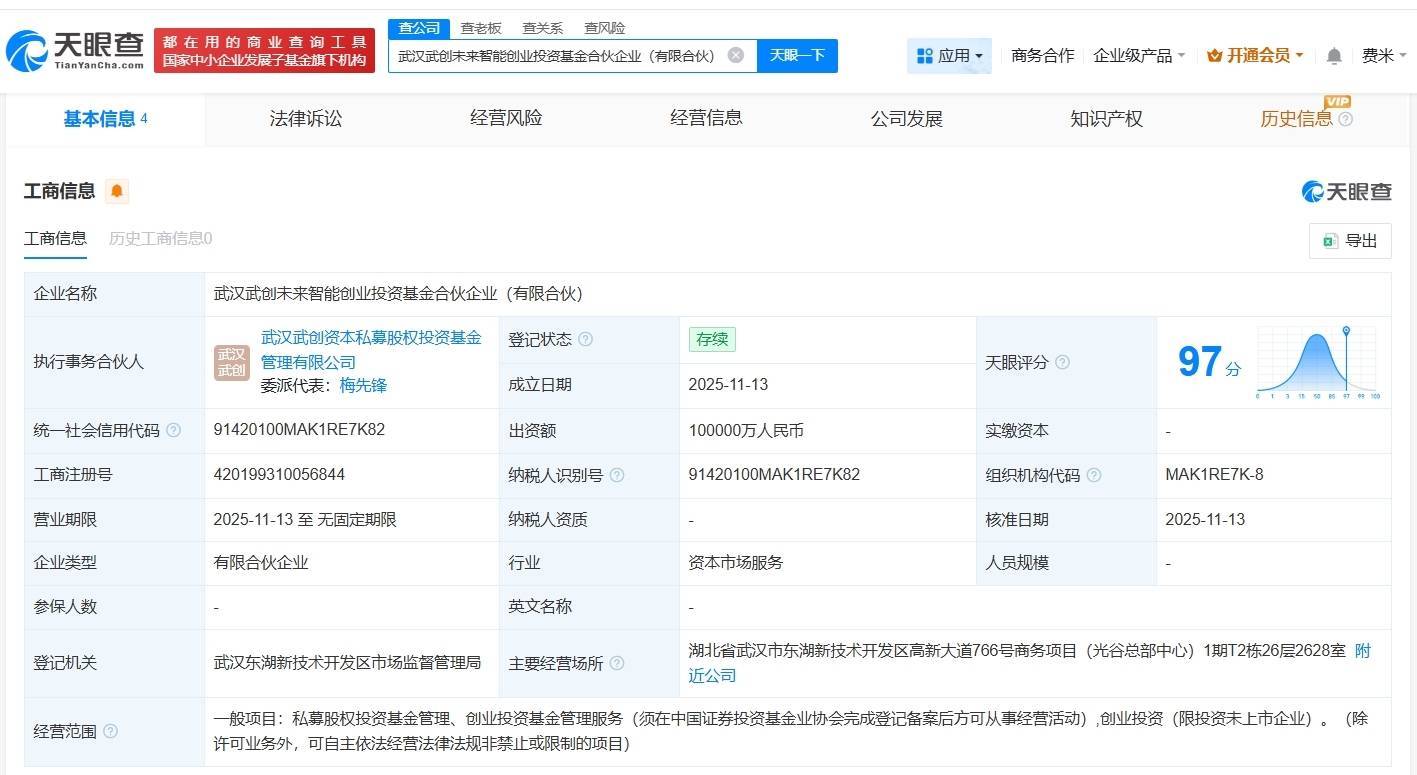Image resolution: width=1417 pixels, height=775 pixels.
Task: Open the 开通会员 membership dropdown
Action: pos(1255,56)
